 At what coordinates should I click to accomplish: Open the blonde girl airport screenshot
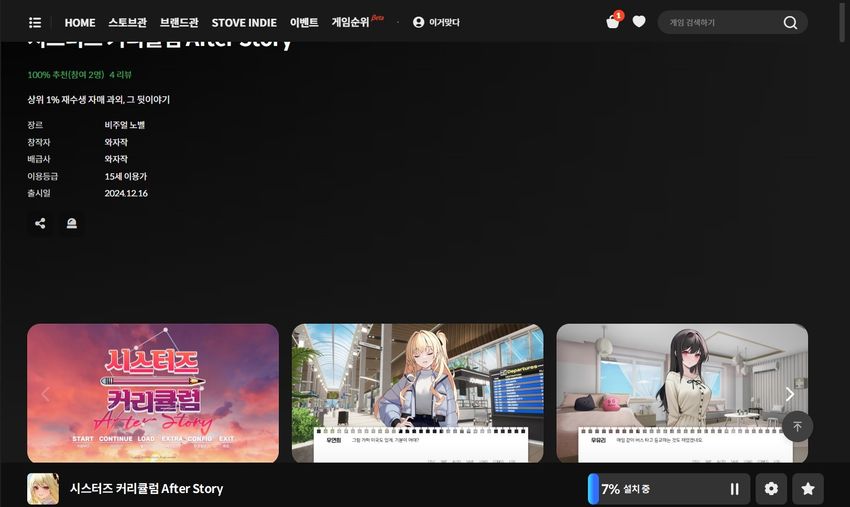pyautogui.click(x=417, y=393)
